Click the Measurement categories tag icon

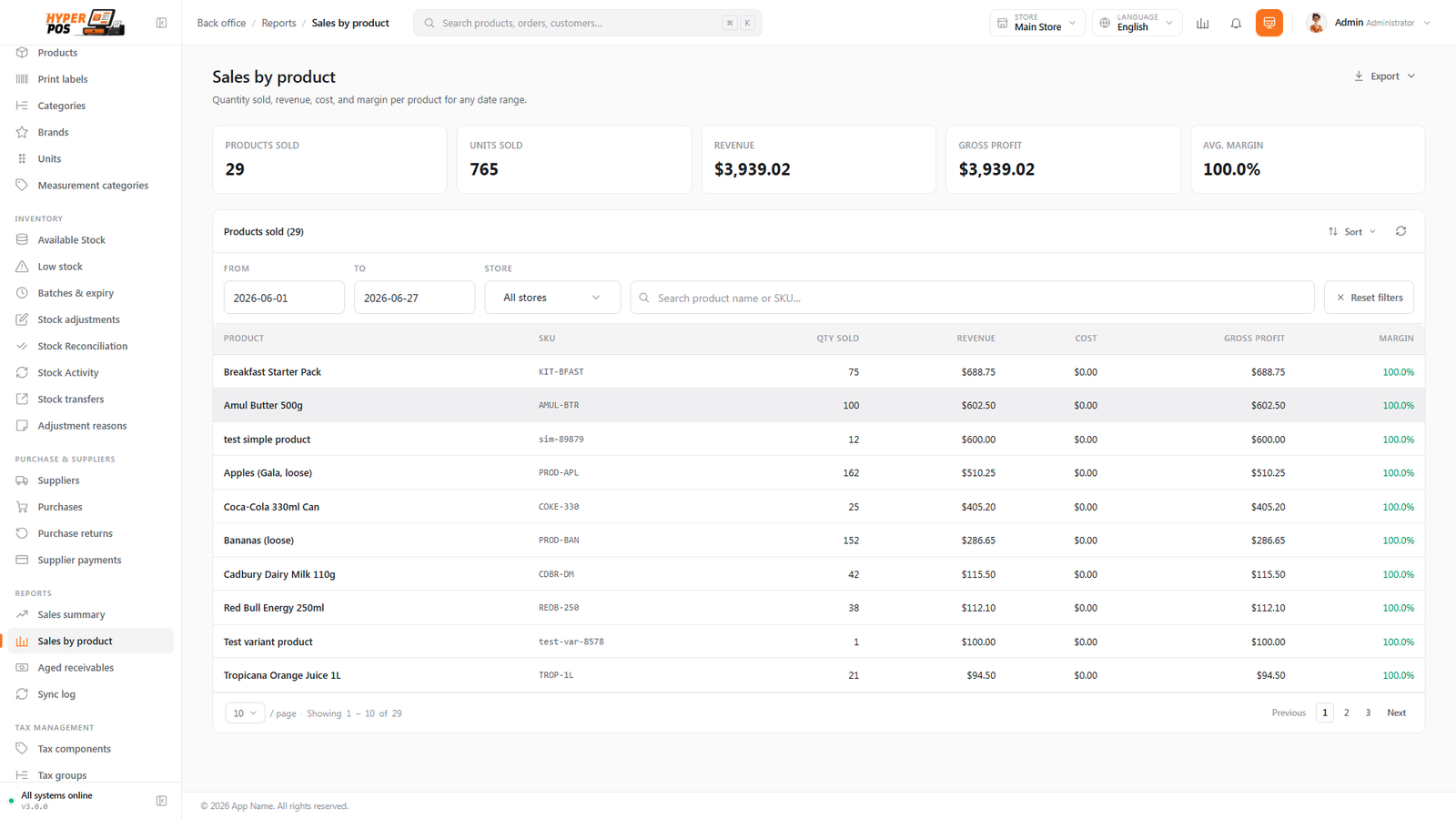pos(22,185)
